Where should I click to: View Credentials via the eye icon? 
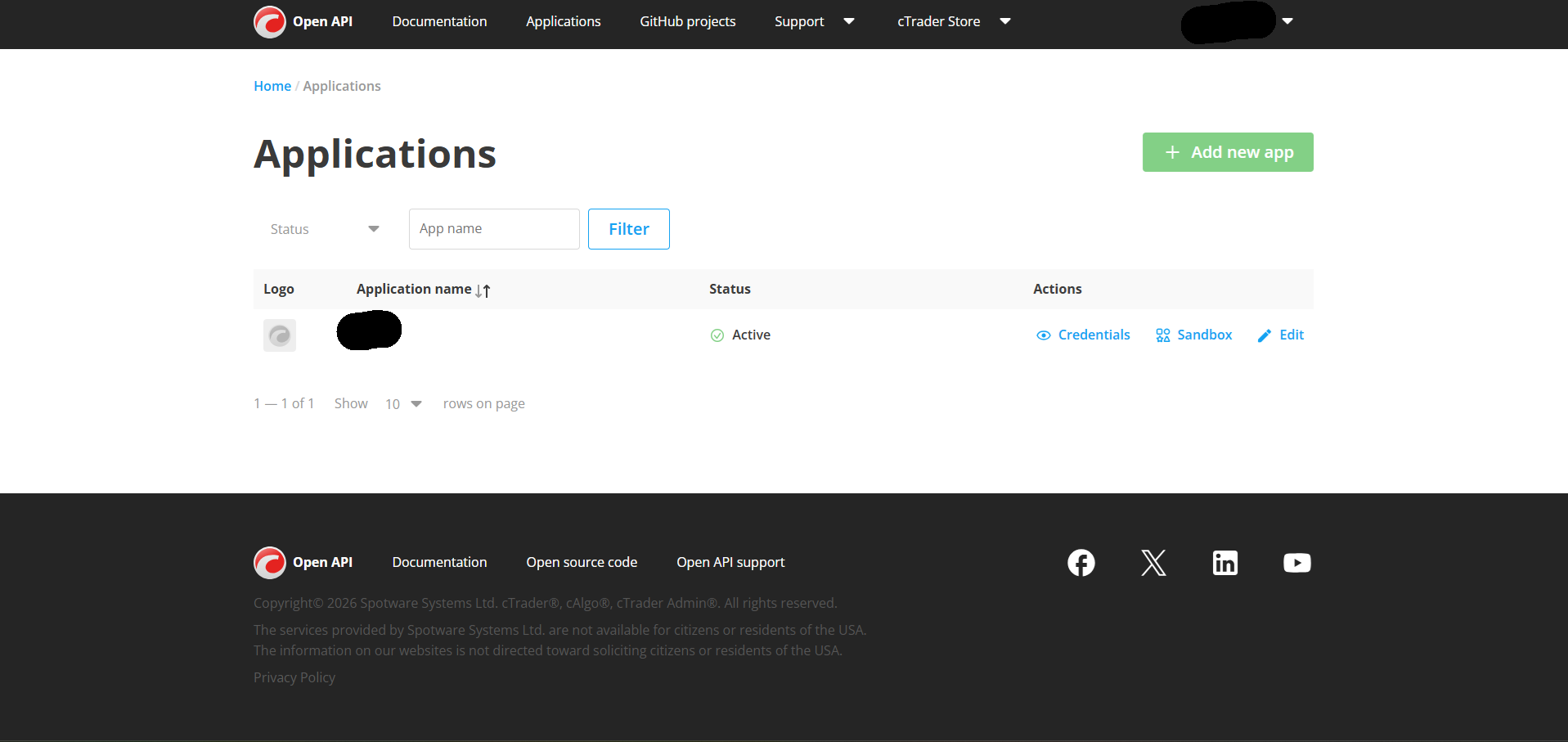pyautogui.click(x=1043, y=335)
